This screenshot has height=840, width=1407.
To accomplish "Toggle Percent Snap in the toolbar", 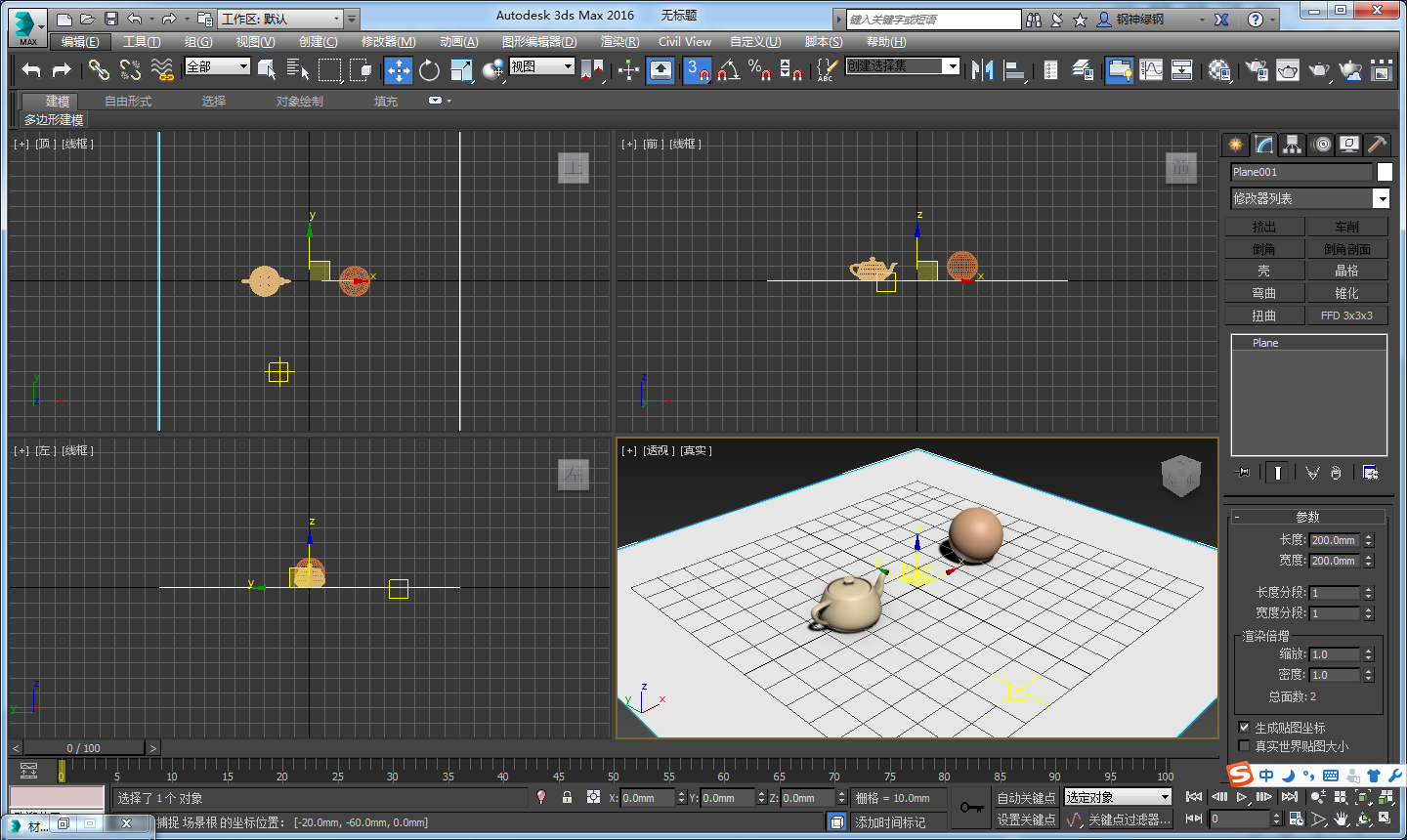I will [759, 69].
